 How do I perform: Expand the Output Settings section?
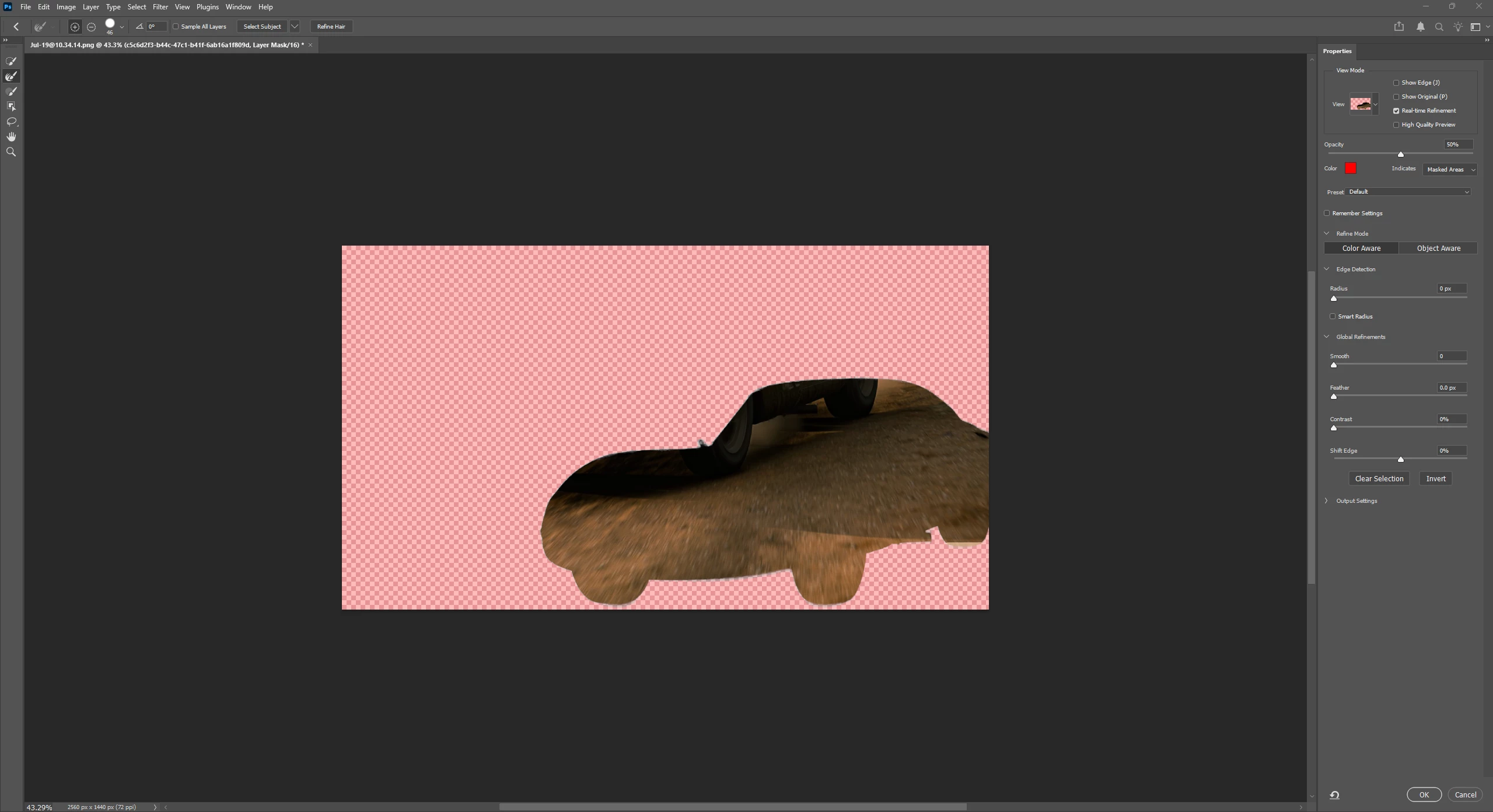pyautogui.click(x=1327, y=501)
